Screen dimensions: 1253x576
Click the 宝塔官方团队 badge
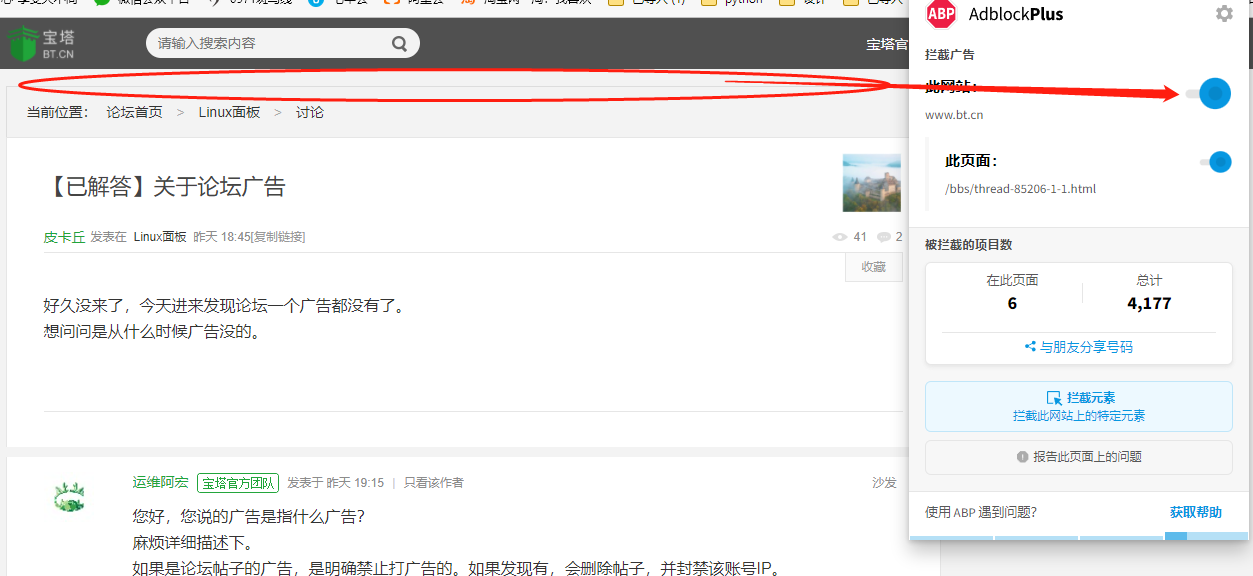tap(238, 483)
